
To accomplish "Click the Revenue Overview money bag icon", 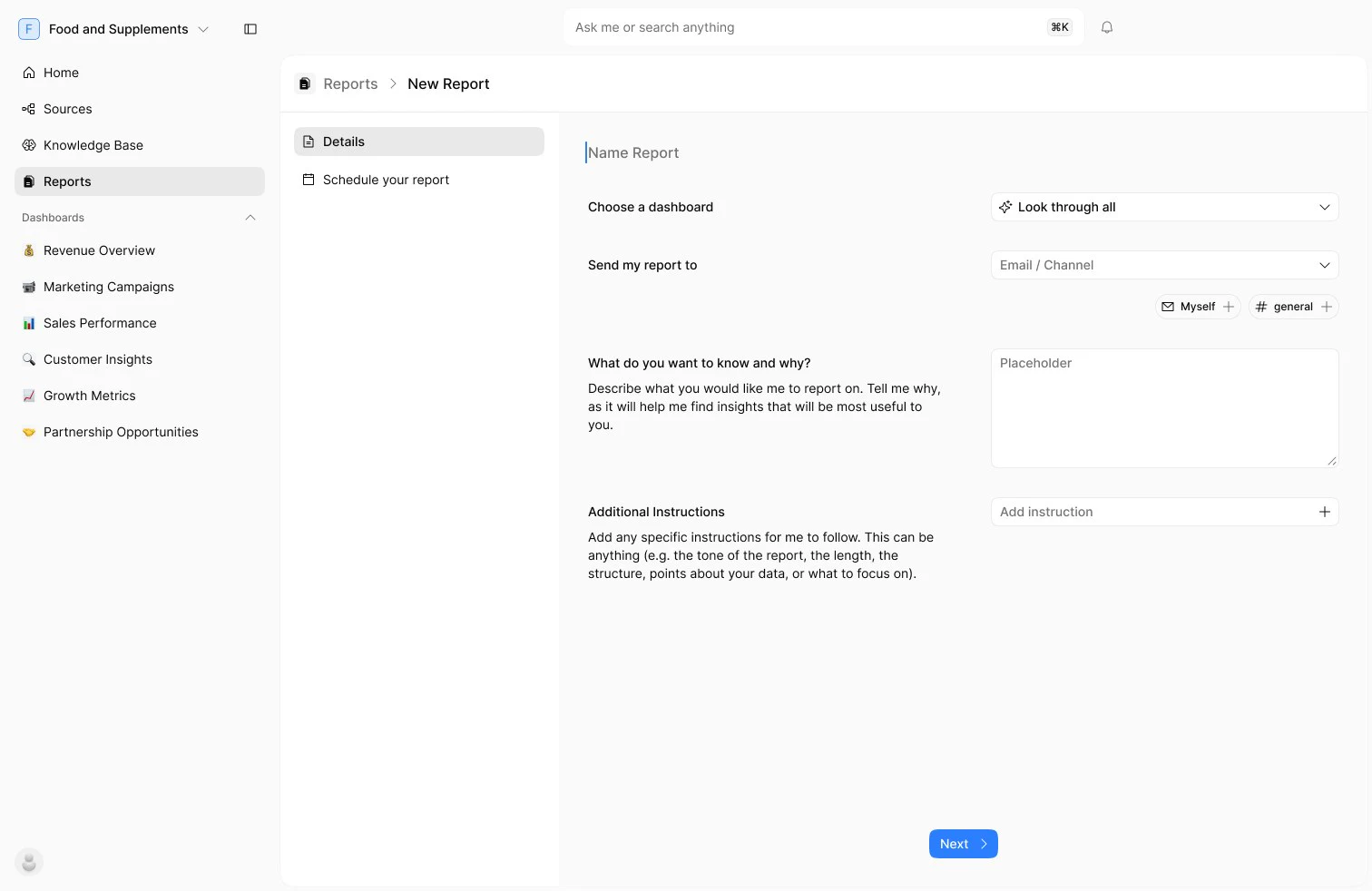I will (x=29, y=250).
